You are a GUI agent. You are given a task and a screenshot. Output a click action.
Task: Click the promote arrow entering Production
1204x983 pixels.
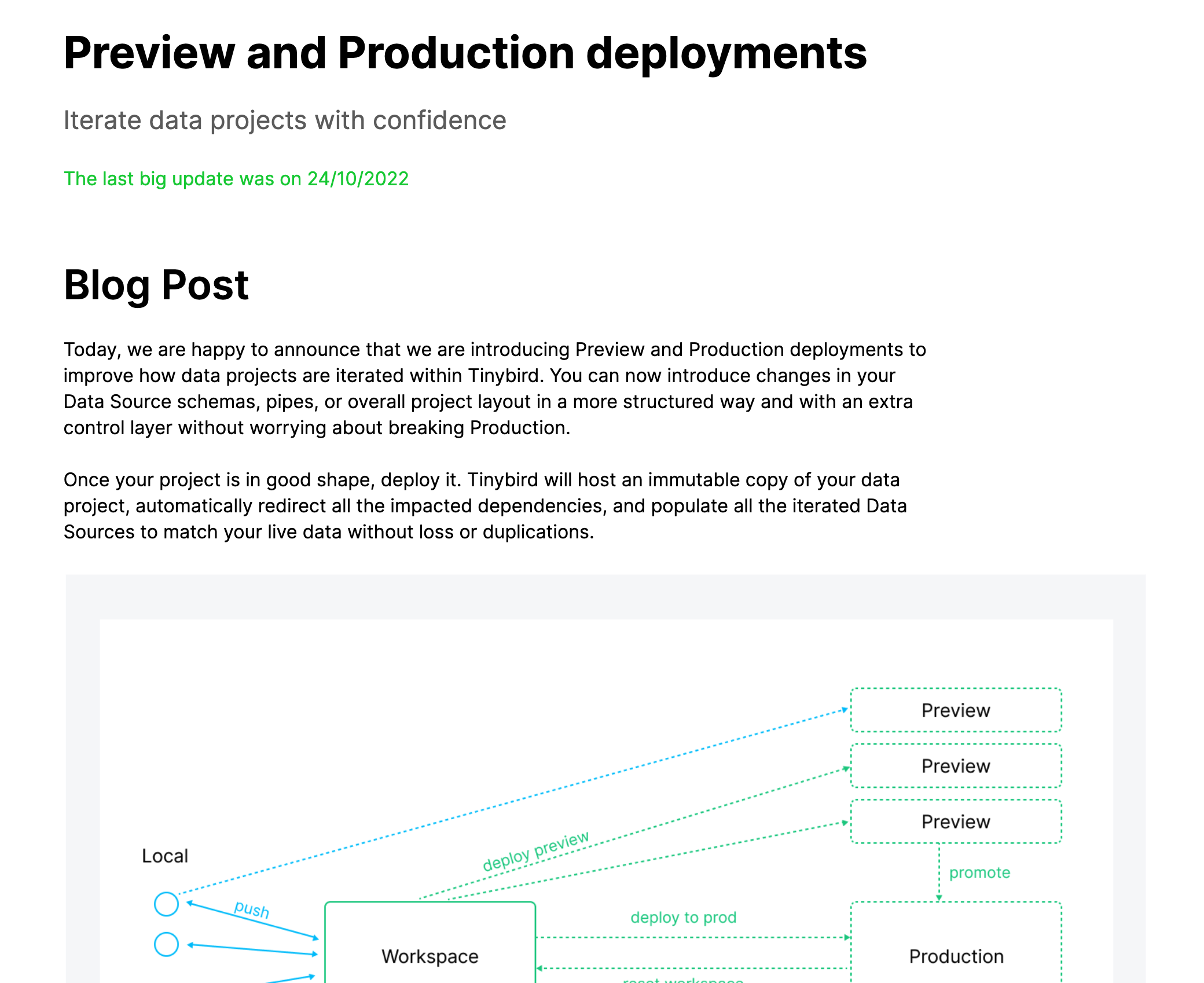(939, 897)
